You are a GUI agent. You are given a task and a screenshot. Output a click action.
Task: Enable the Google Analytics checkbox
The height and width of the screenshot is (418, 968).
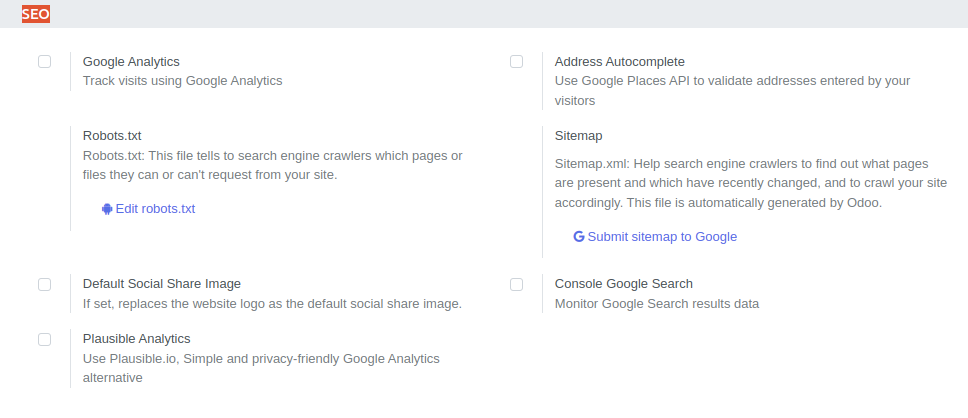pos(44,62)
